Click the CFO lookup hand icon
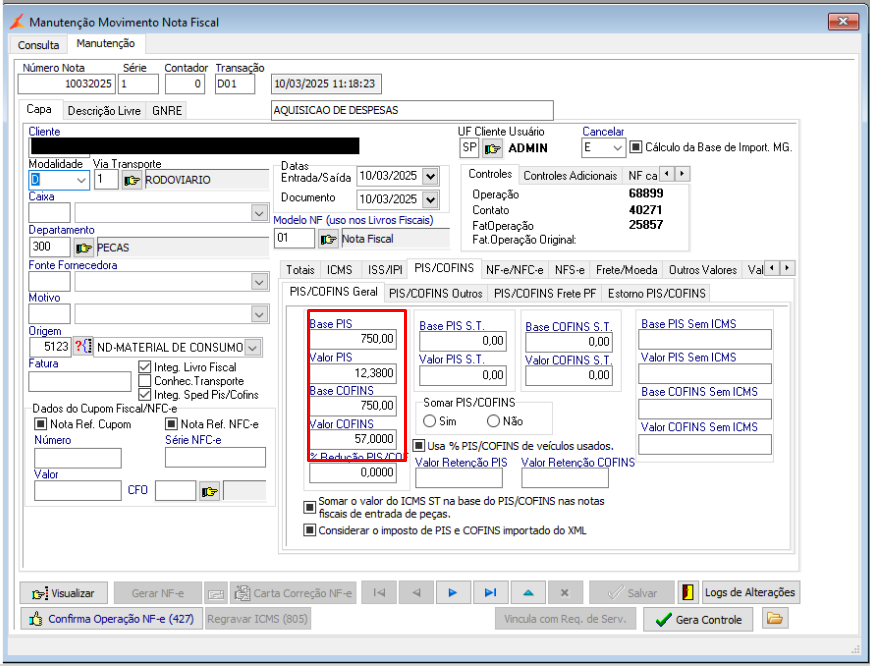Viewport: 870px width, 666px height. 209,491
